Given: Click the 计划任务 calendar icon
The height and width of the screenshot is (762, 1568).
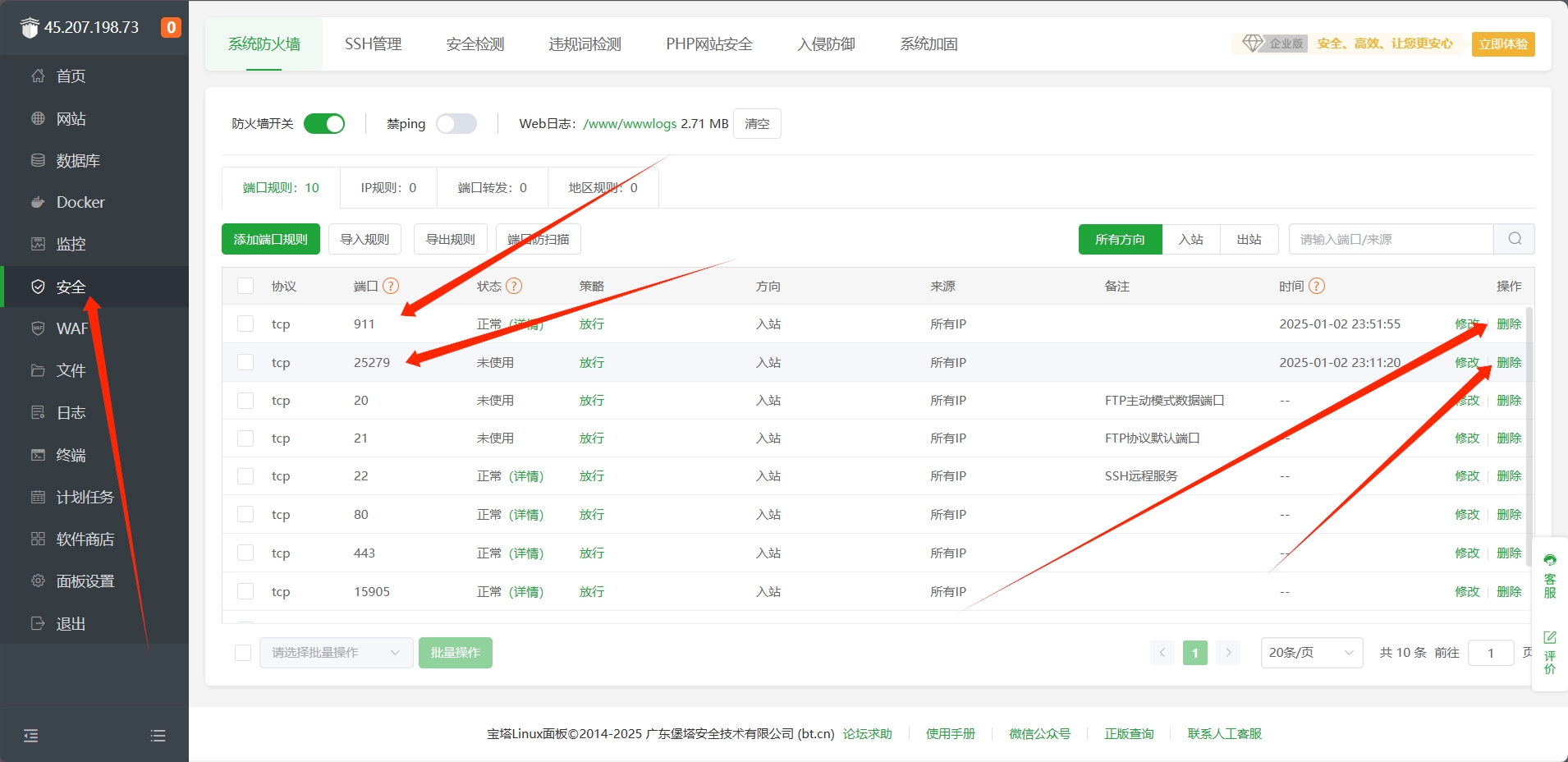Looking at the screenshot, I should coord(38,497).
